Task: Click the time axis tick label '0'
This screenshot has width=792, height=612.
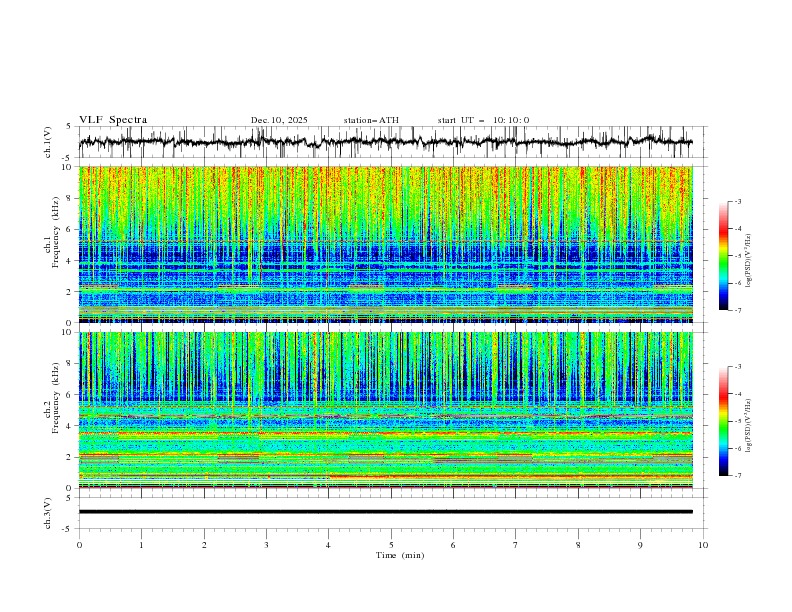Action: point(79,545)
